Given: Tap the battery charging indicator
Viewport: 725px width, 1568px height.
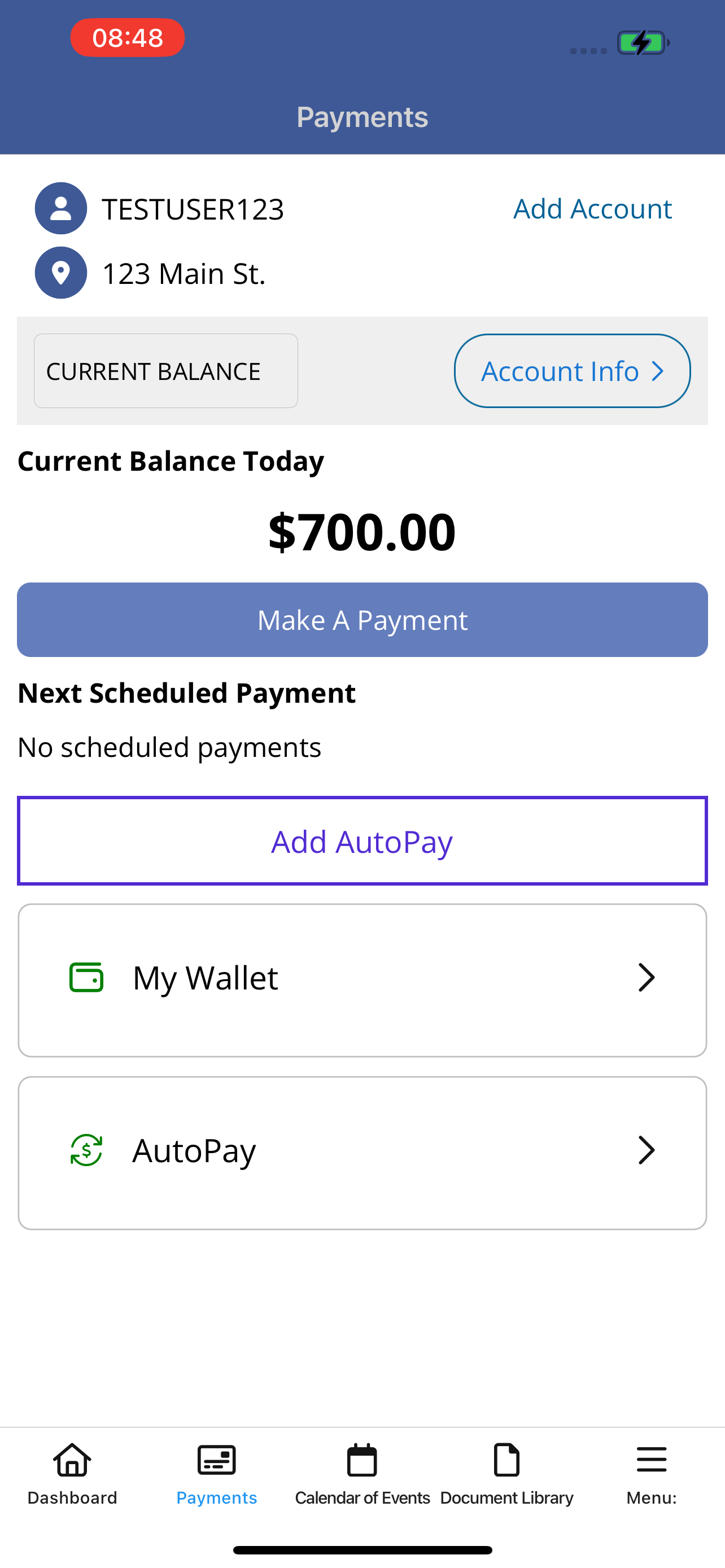Looking at the screenshot, I should click(x=644, y=42).
